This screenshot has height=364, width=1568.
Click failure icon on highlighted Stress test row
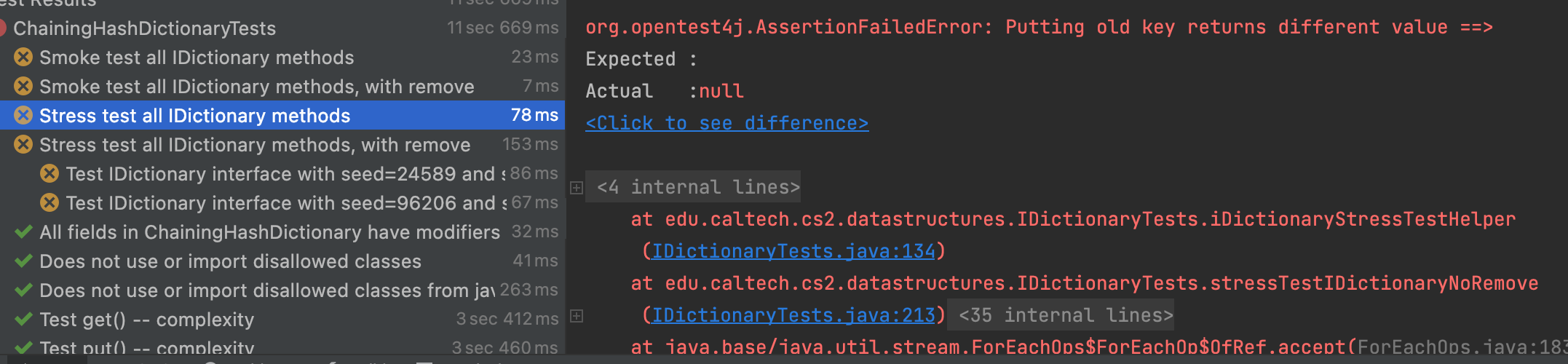(x=23, y=115)
